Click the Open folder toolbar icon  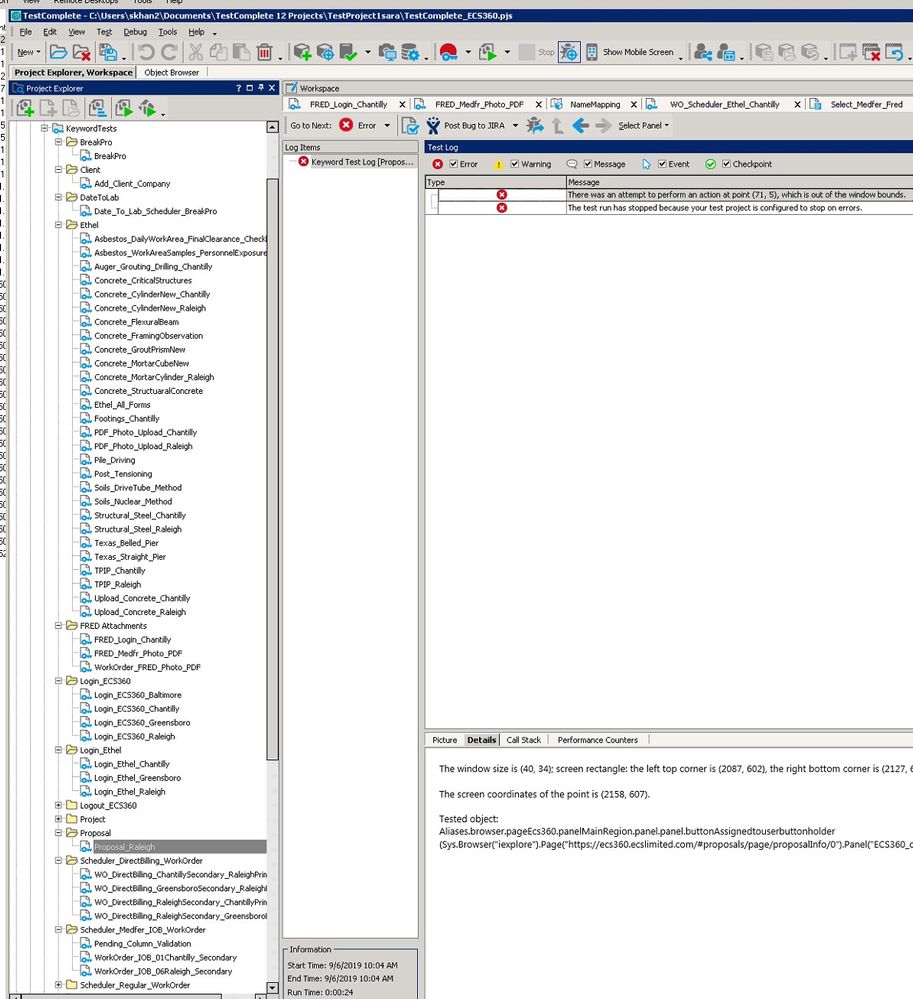(x=58, y=52)
